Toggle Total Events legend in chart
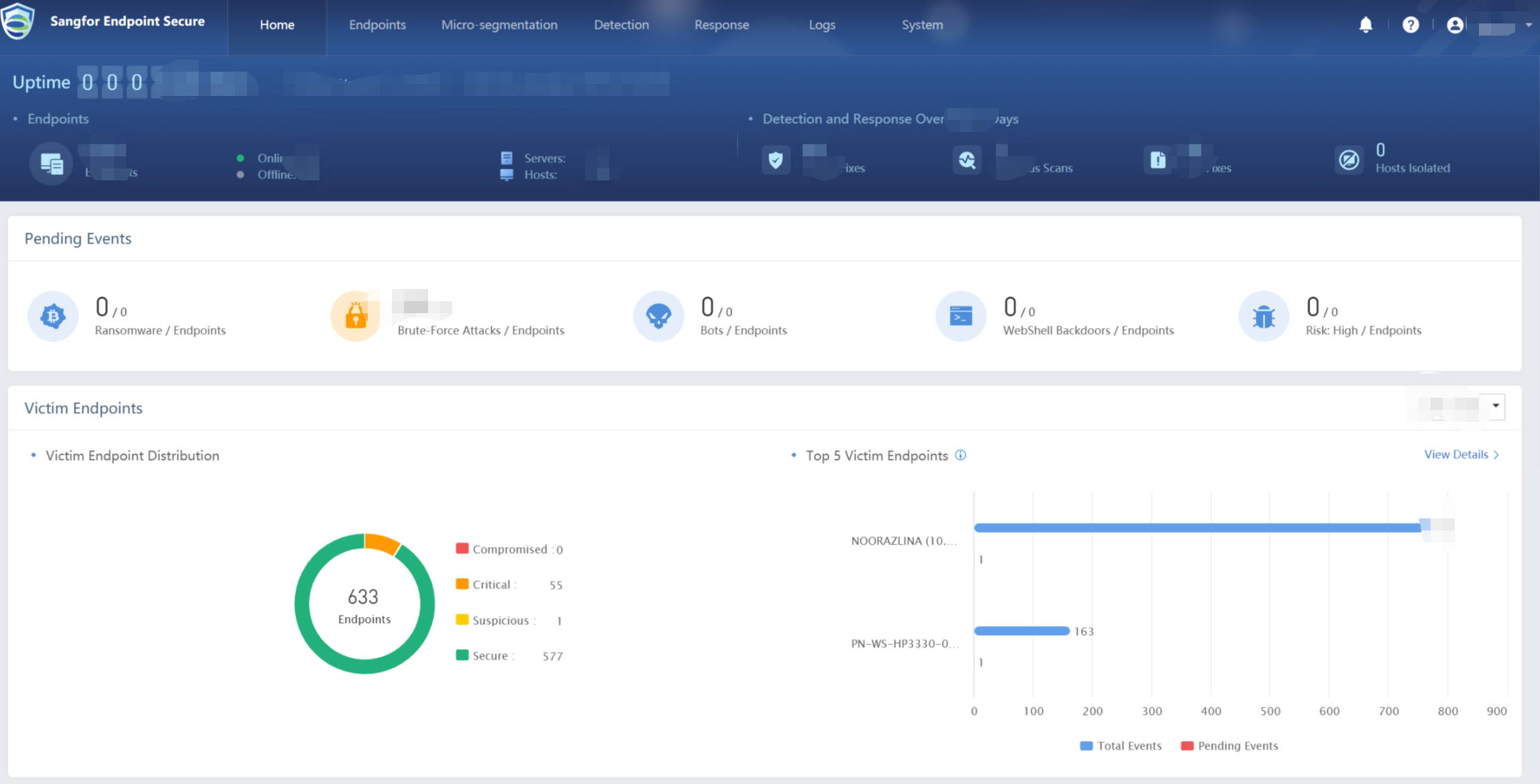The height and width of the screenshot is (784, 1540). click(x=1121, y=746)
